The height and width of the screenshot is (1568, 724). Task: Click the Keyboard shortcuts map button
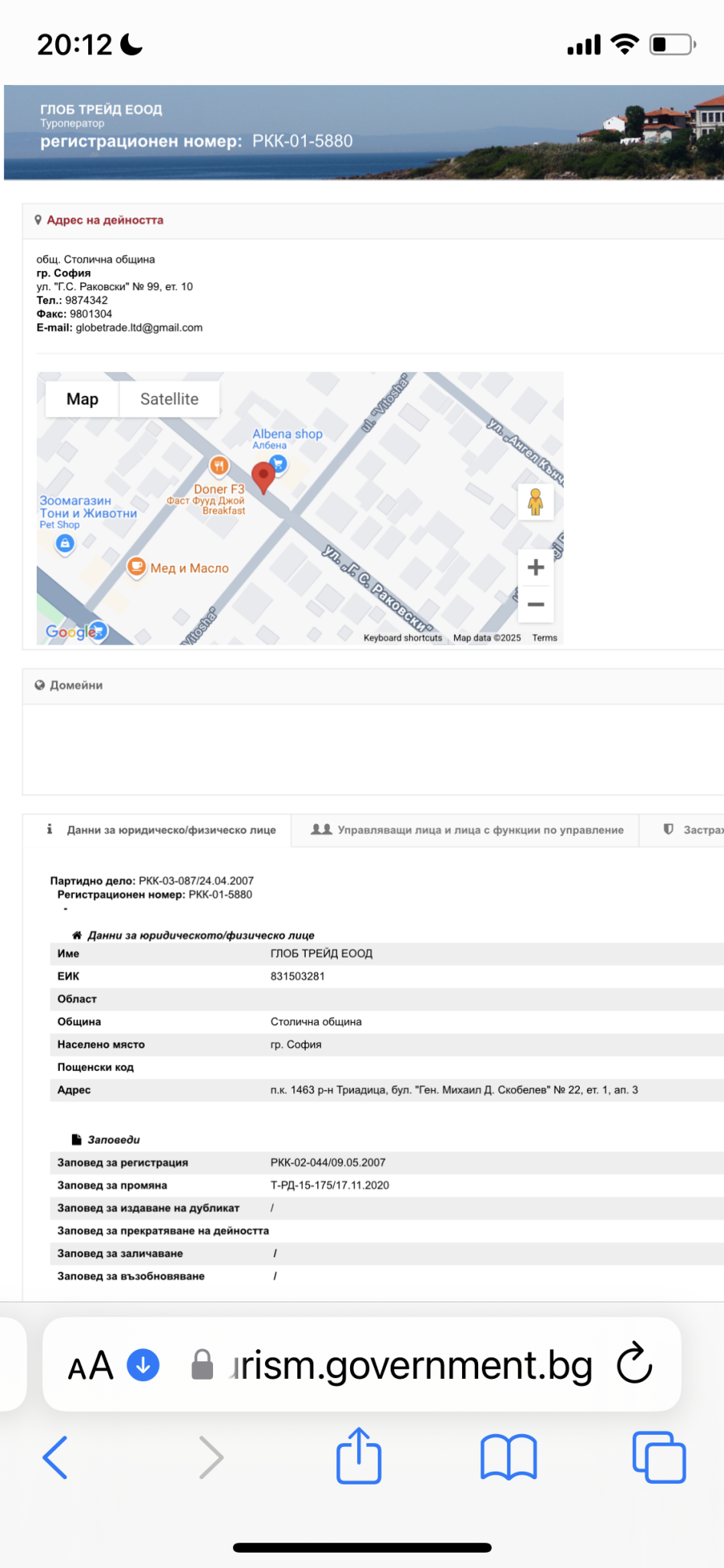(402, 638)
